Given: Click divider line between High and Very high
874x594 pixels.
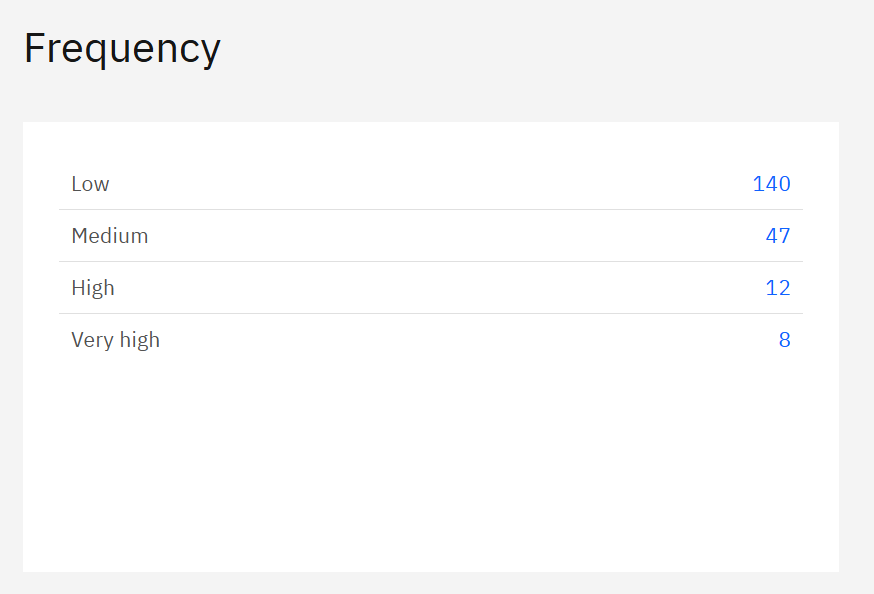Looking at the screenshot, I should pos(430,314).
